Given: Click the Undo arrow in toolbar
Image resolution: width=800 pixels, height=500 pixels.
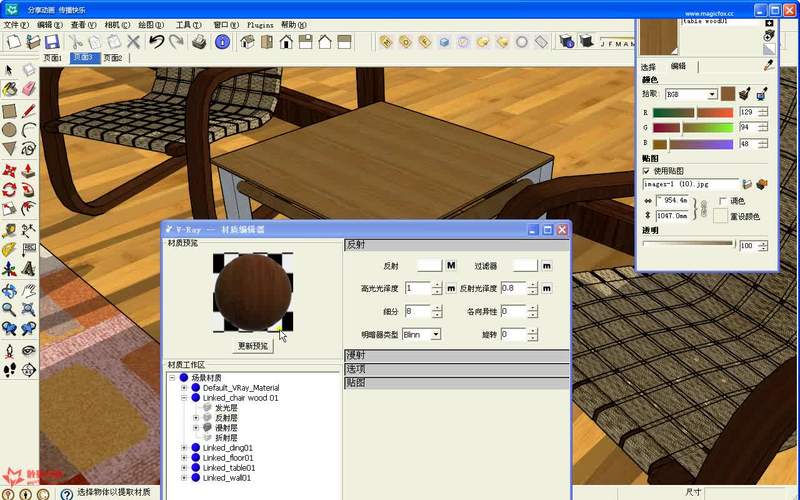Looking at the screenshot, I should pyautogui.click(x=156, y=42).
